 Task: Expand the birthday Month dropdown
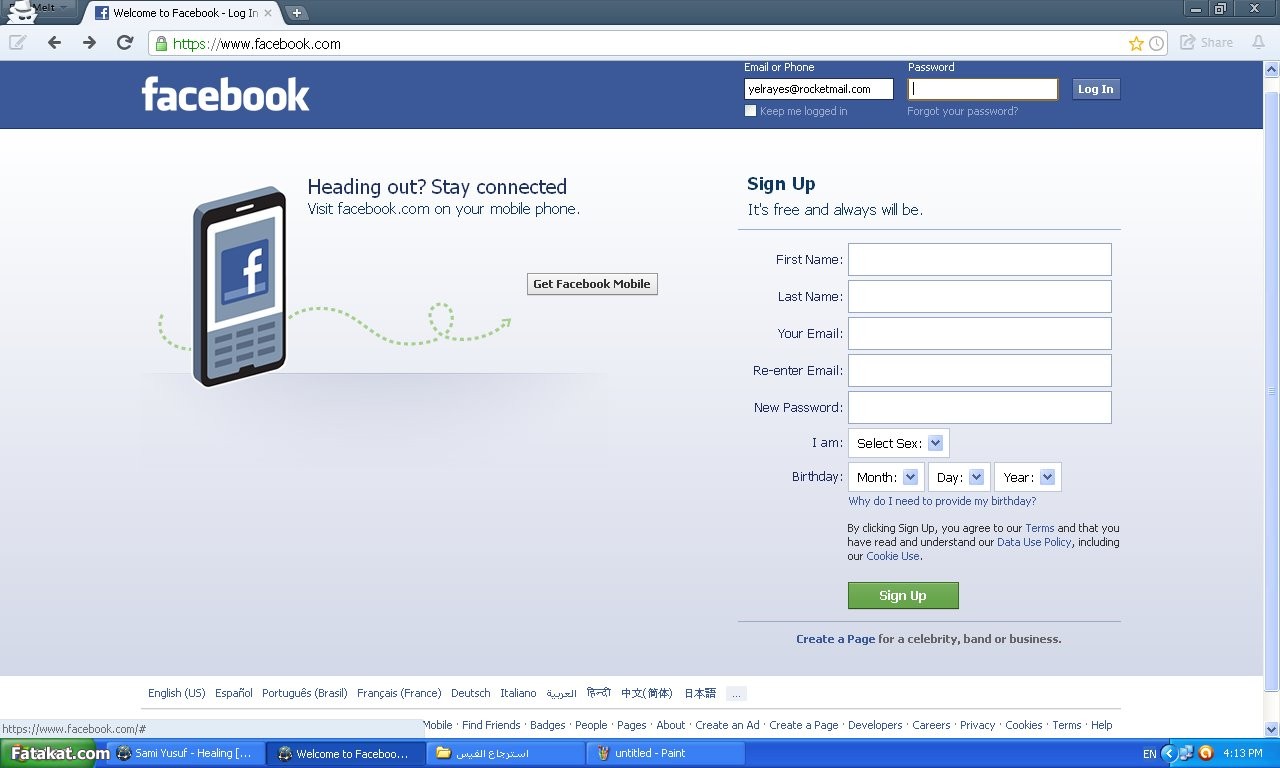(886, 477)
